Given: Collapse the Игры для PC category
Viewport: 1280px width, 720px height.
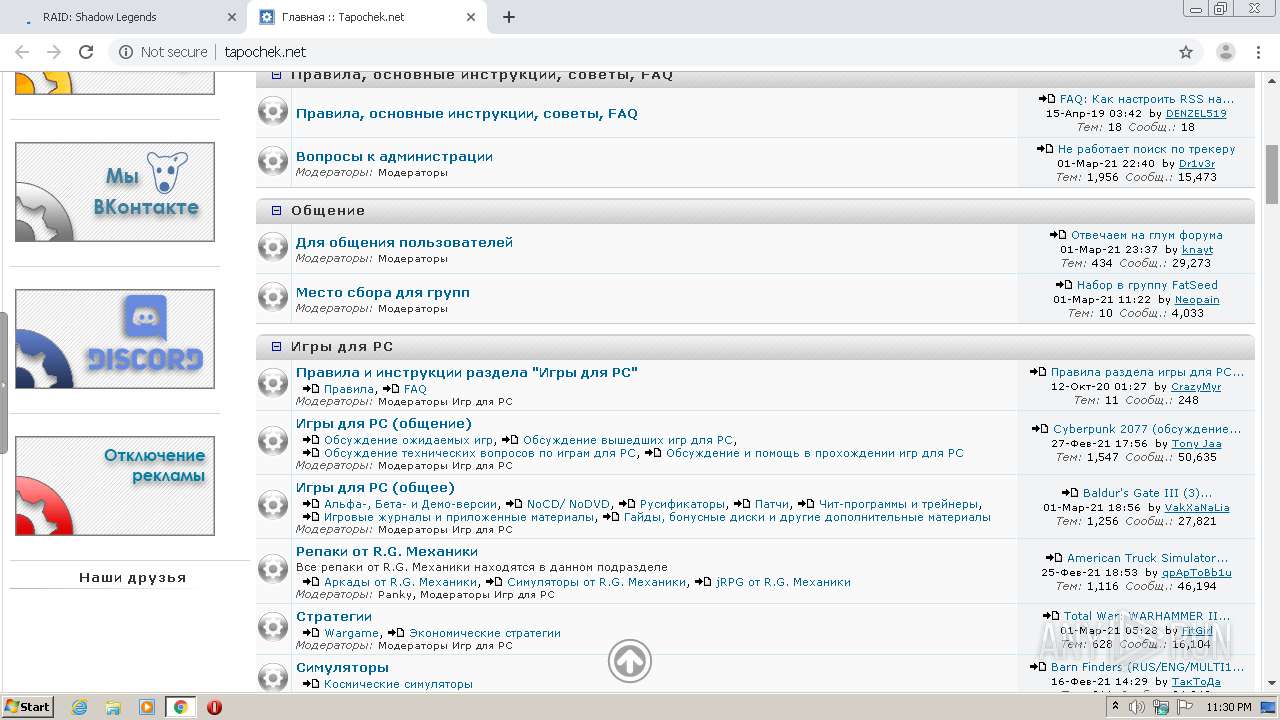Looking at the screenshot, I should 277,347.
